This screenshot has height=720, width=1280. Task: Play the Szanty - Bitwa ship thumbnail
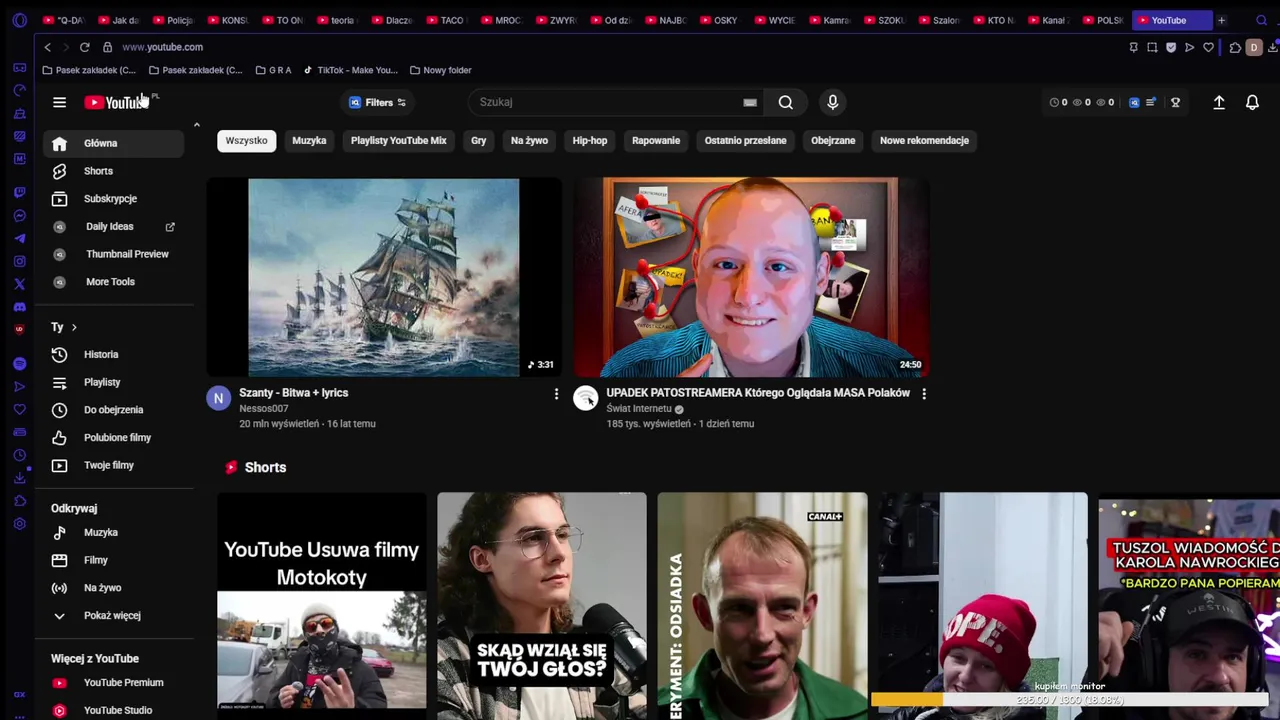coord(384,277)
